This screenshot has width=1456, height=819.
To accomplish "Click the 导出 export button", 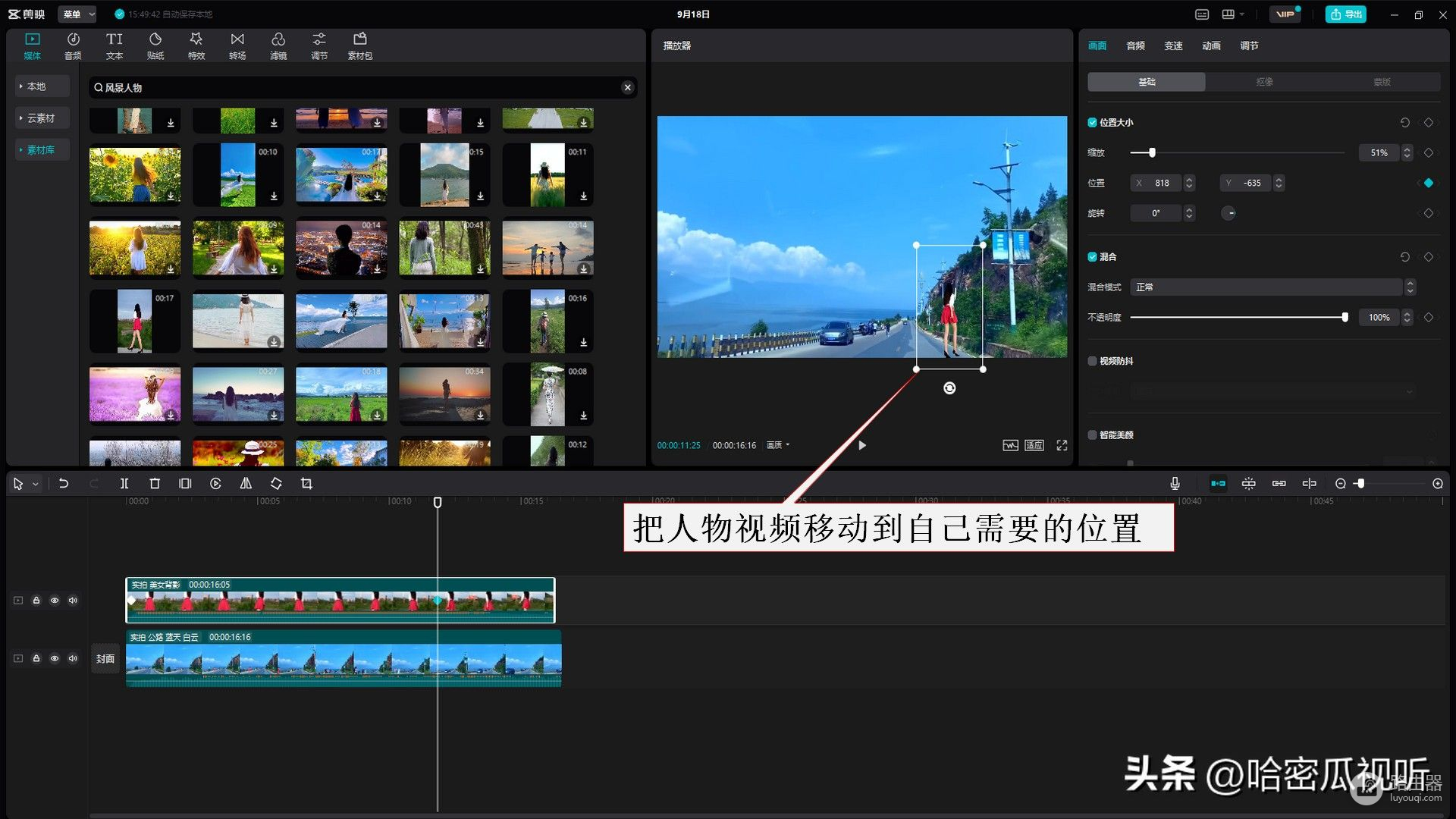I will pyautogui.click(x=1346, y=14).
